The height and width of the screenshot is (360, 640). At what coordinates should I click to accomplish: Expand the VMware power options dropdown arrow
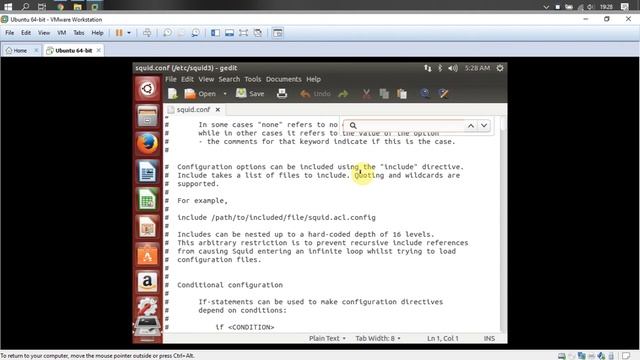[129, 33]
